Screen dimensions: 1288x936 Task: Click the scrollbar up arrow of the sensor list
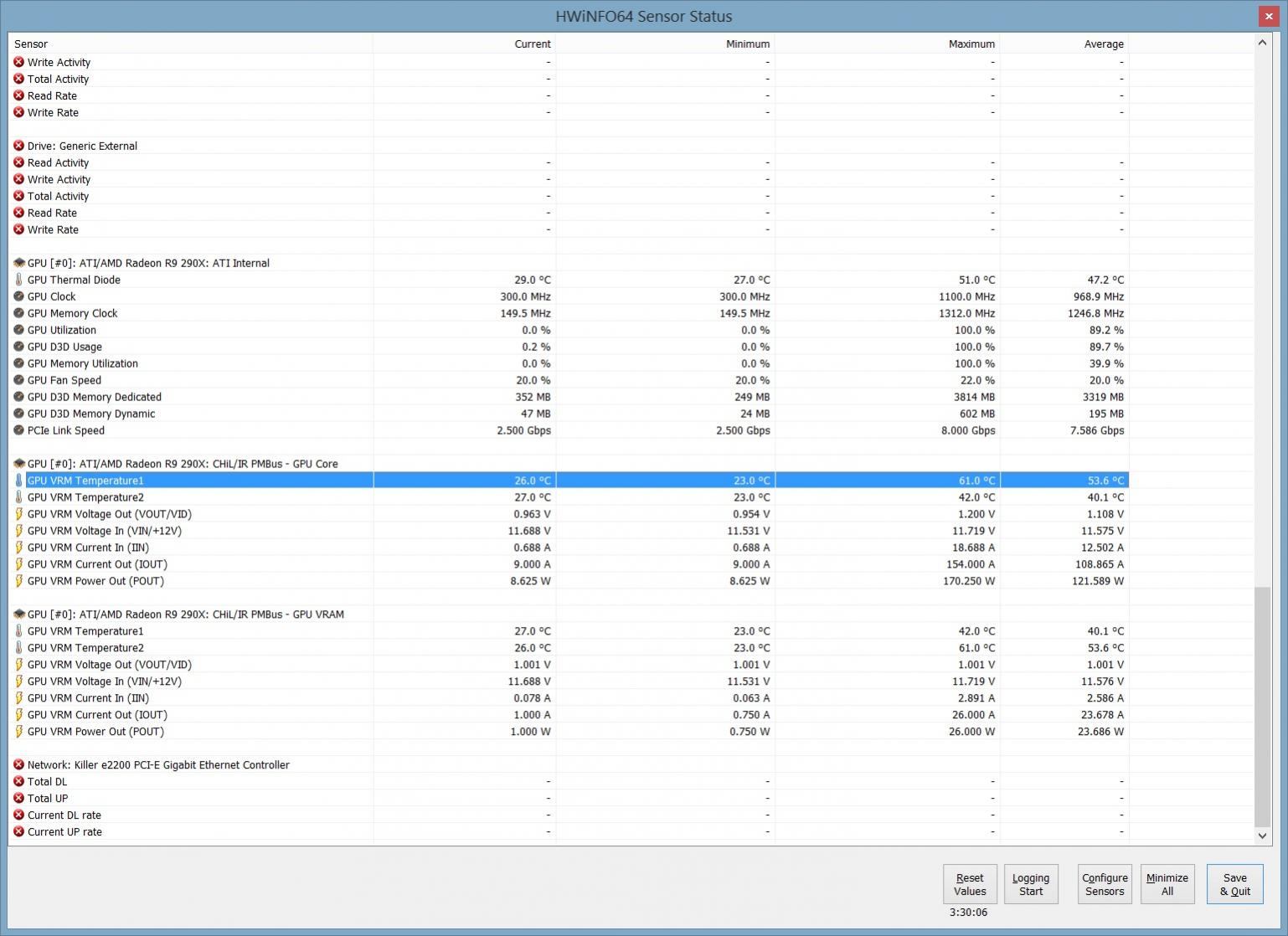tap(1262, 43)
